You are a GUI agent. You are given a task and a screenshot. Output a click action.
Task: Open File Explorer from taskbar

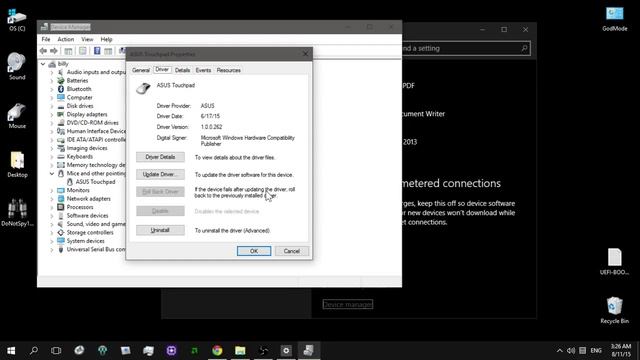240,351
